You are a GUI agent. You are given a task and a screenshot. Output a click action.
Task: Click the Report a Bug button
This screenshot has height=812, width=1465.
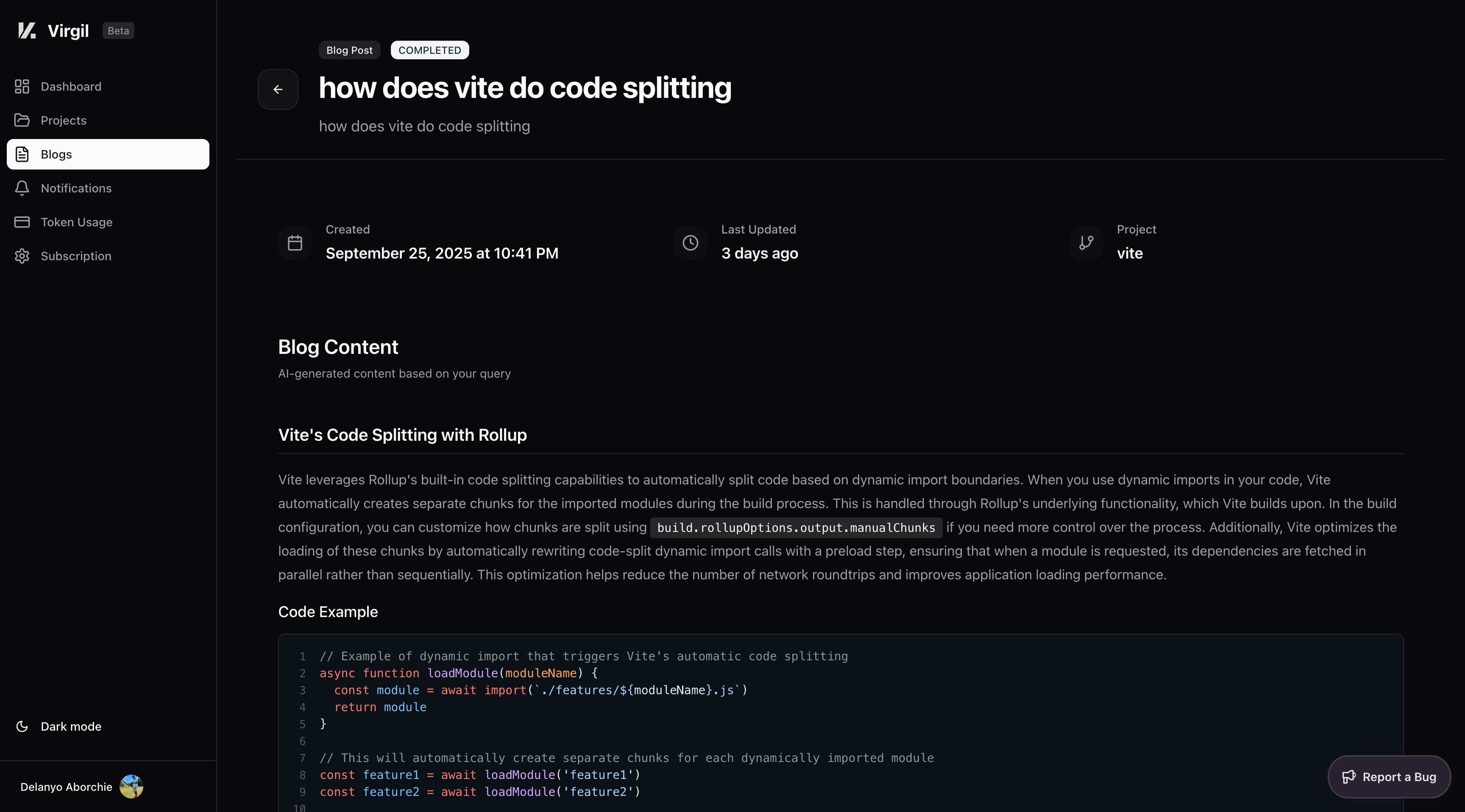pos(1389,777)
